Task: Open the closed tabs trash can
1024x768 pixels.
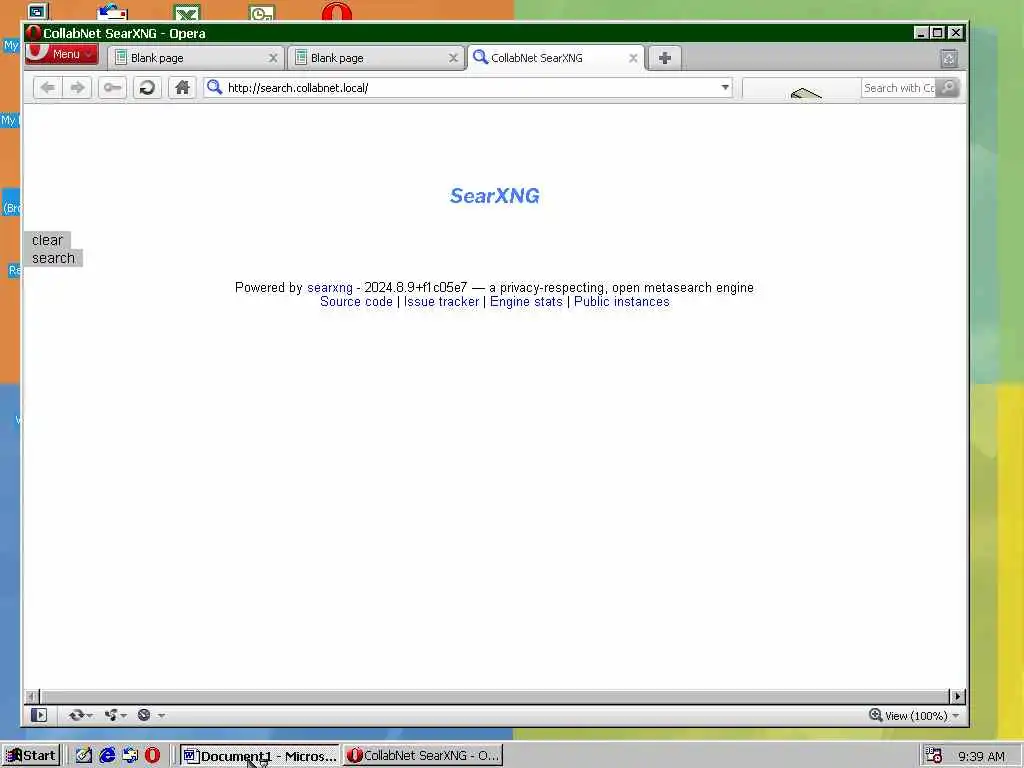Action: (x=949, y=59)
